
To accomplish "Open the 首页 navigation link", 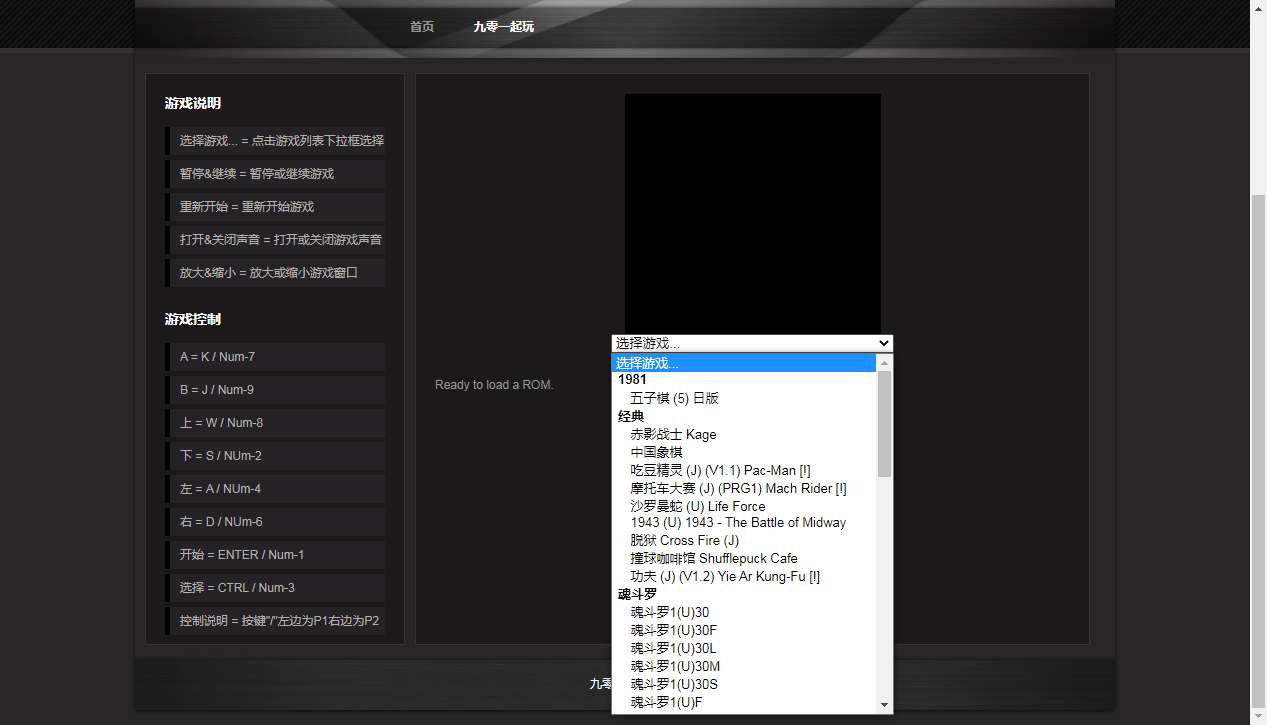I will pyautogui.click(x=422, y=27).
